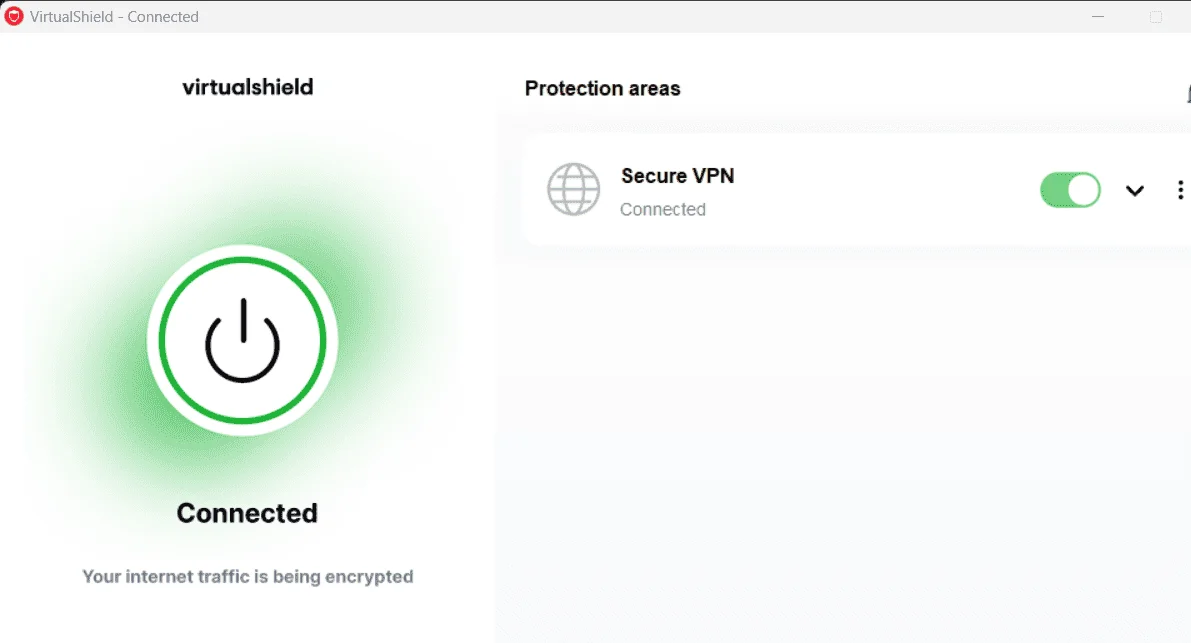Screen dimensions: 1191x643
Task: Click the large power button icon
Action: tap(242, 340)
